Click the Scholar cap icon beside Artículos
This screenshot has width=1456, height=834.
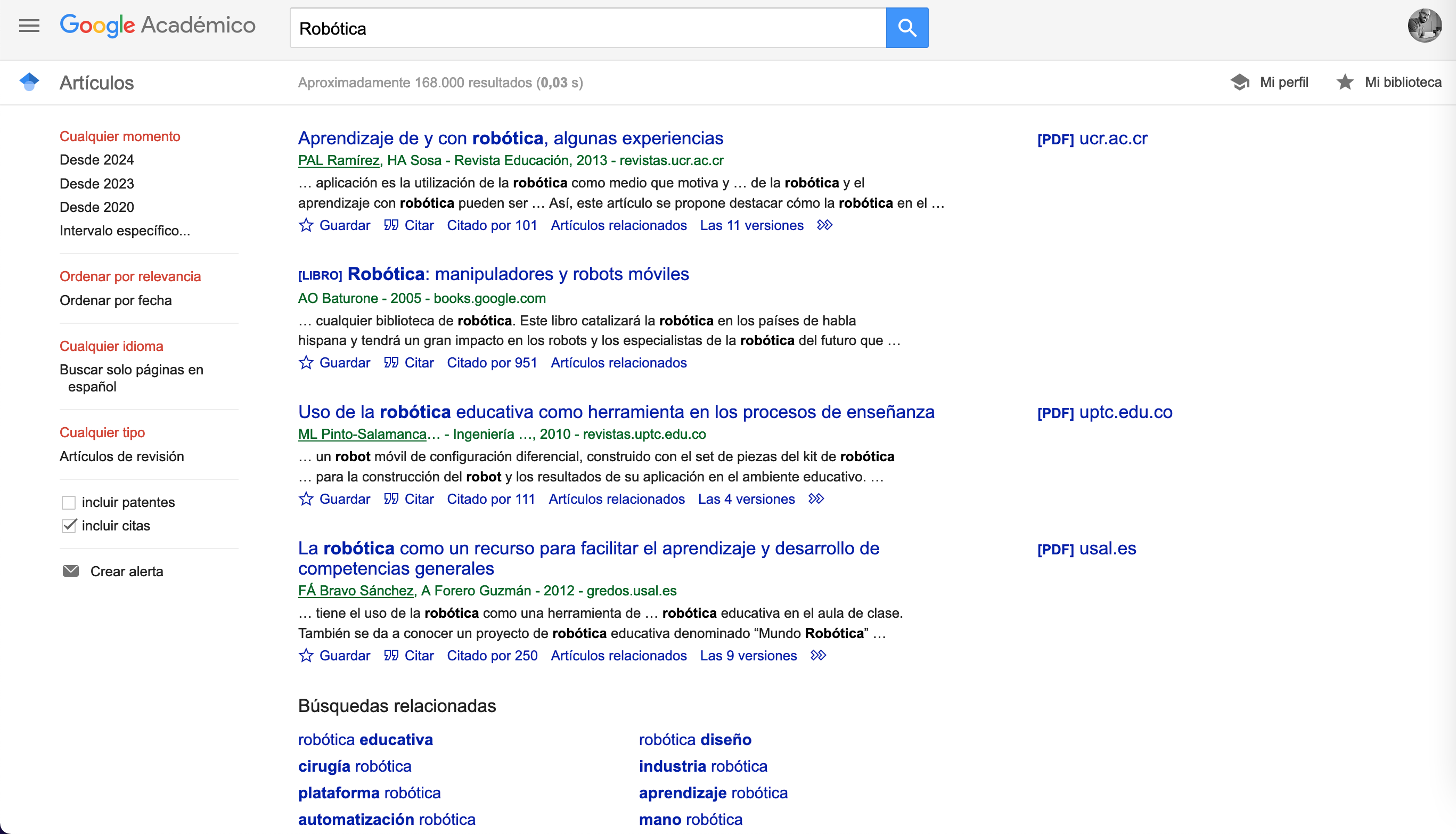pyautogui.click(x=29, y=82)
